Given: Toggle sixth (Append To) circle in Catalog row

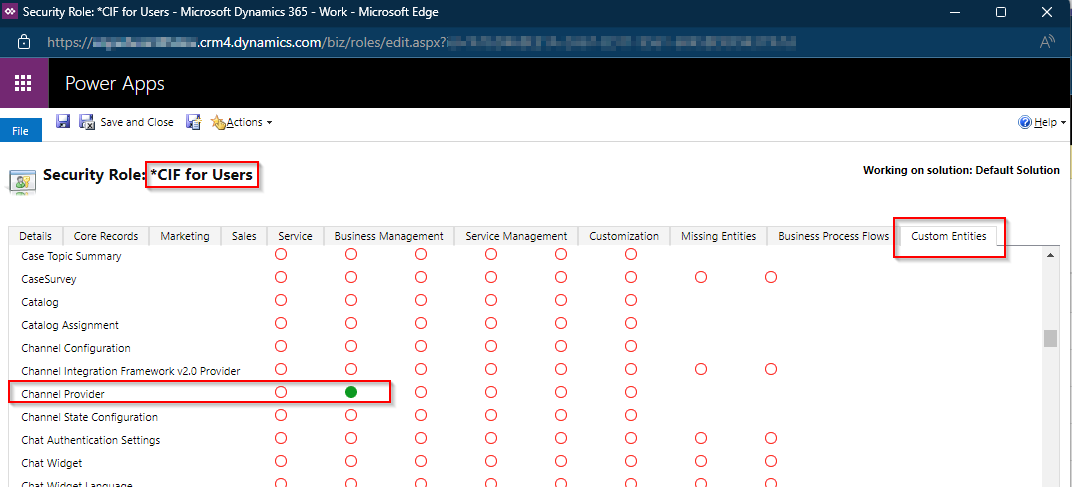Looking at the screenshot, I should click(631, 300).
